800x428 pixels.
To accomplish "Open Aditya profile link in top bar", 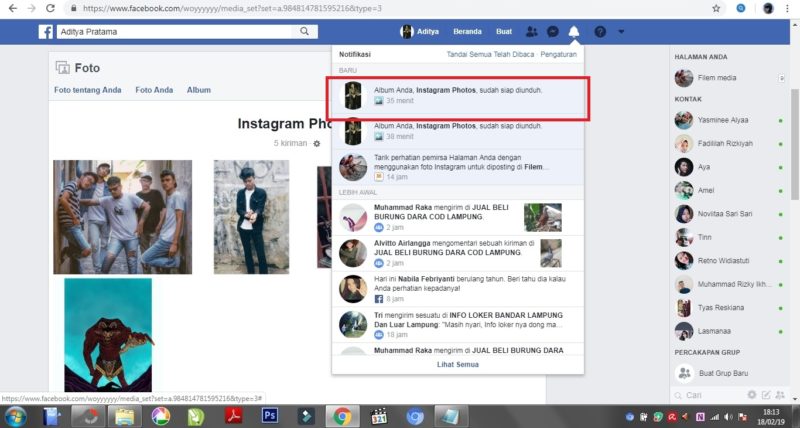I will (419, 32).
